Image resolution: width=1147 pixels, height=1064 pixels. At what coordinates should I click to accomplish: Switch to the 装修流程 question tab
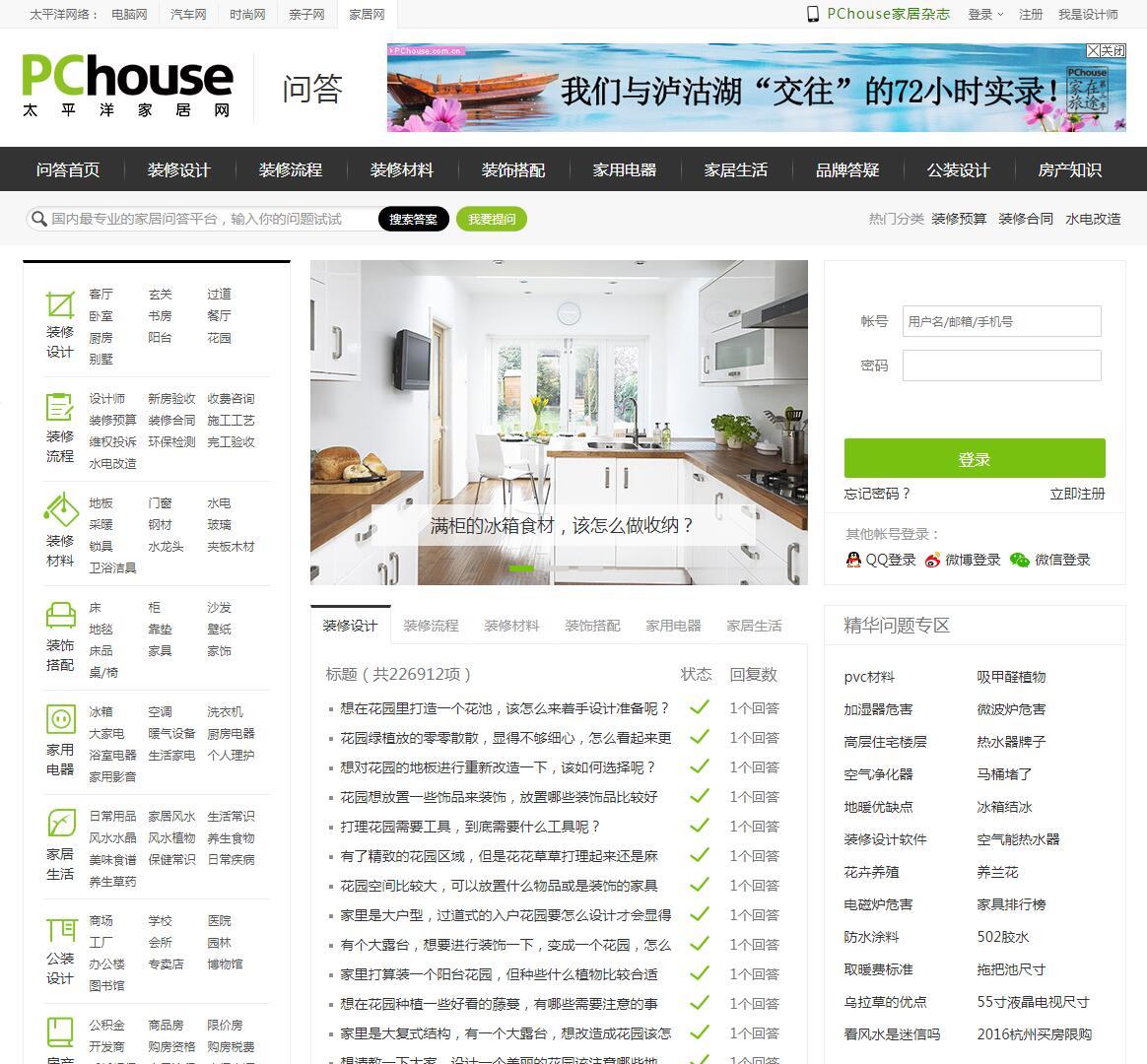pyautogui.click(x=431, y=626)
